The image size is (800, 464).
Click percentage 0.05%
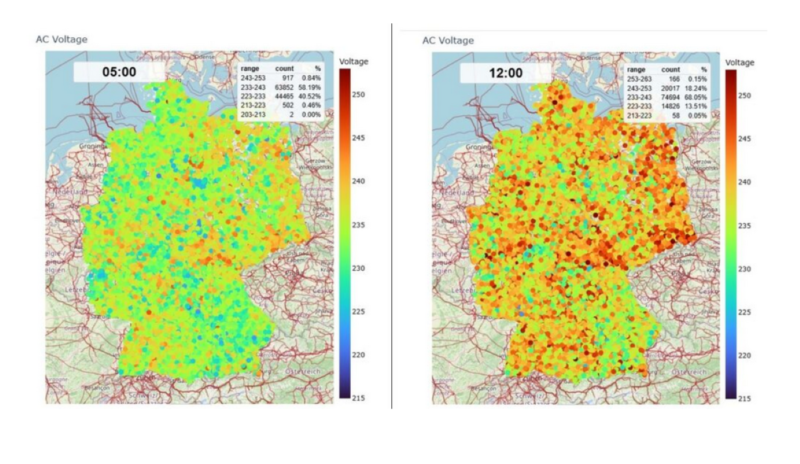pos(697,115)
